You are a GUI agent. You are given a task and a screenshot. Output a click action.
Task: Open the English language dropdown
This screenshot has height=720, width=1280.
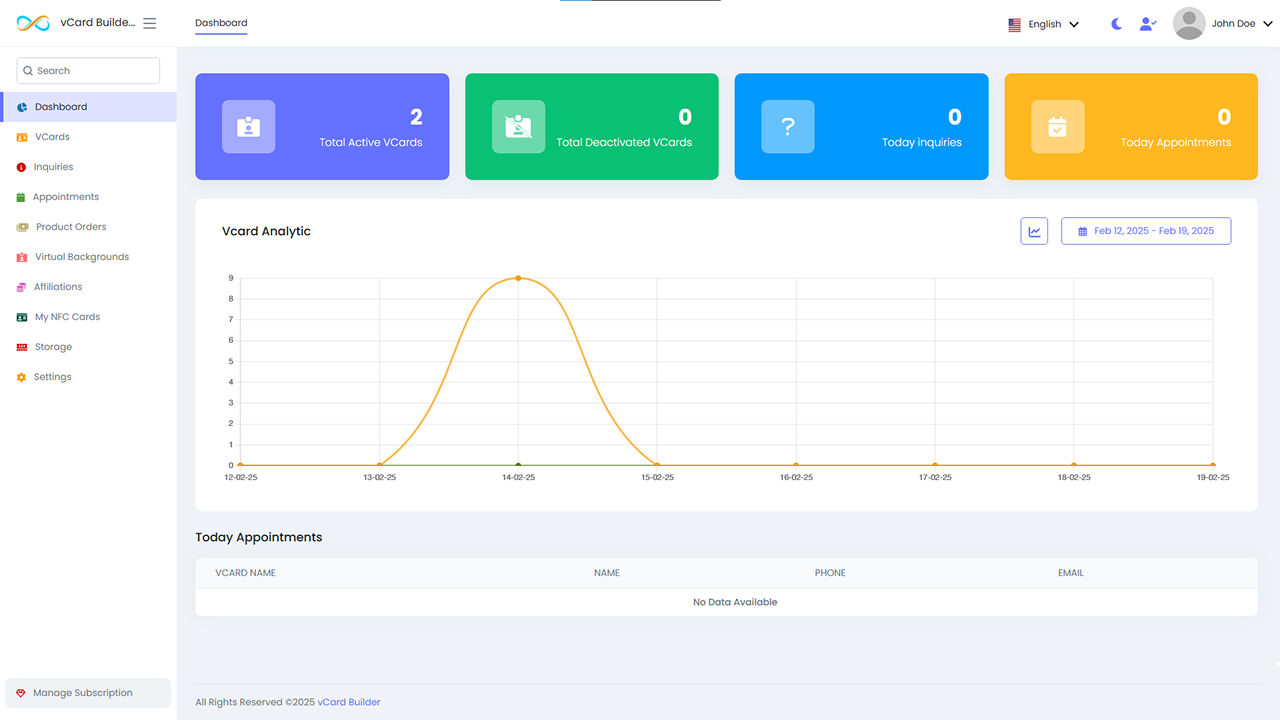[1044, 24]
